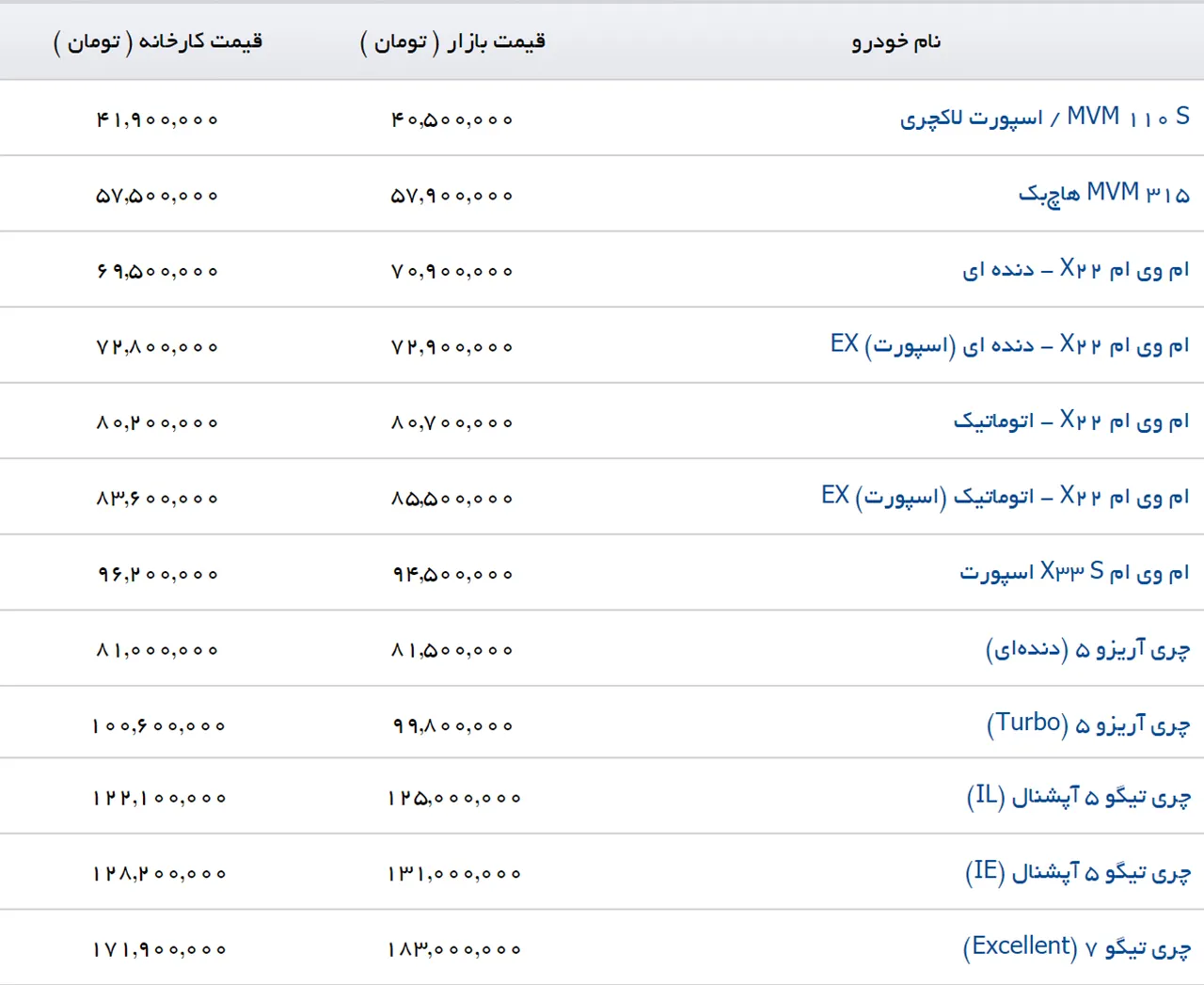Select factory price ۱۲۲,۱۰۰,۰۰۰
The width and height of the screenshot is (1204, 985).
[x=158, y=798]
